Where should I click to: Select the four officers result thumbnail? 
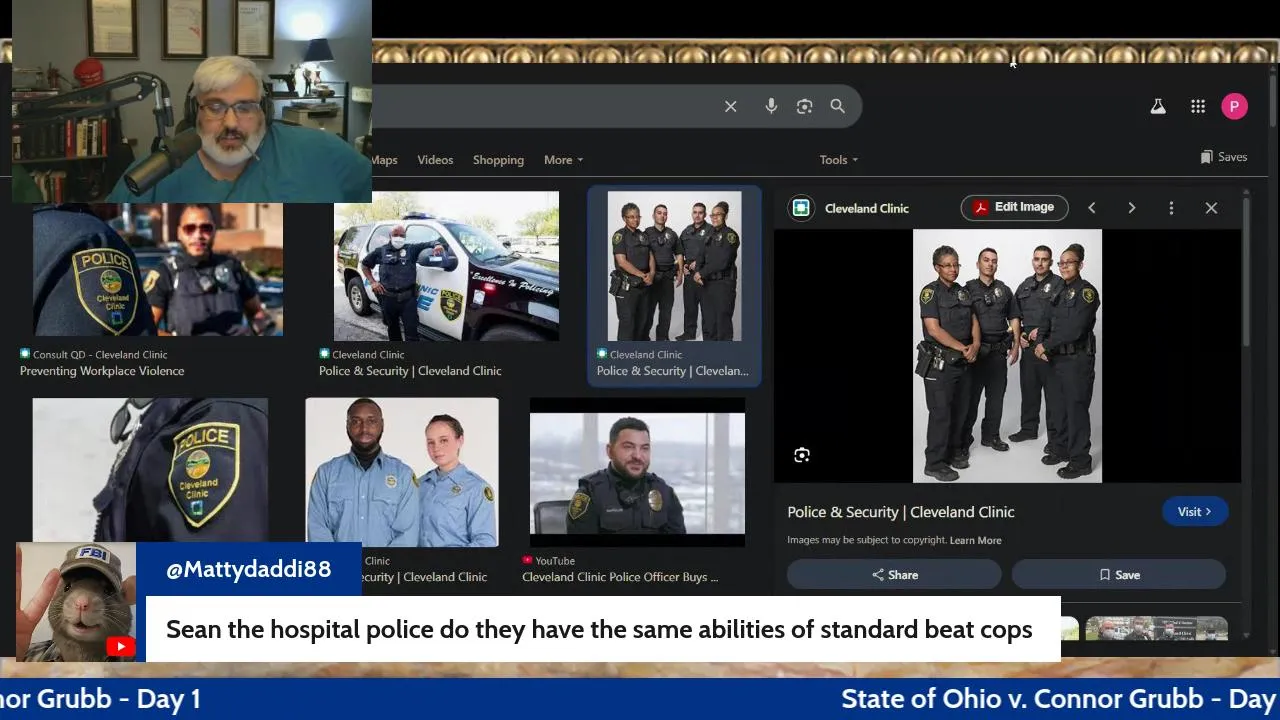pos(675,266)
